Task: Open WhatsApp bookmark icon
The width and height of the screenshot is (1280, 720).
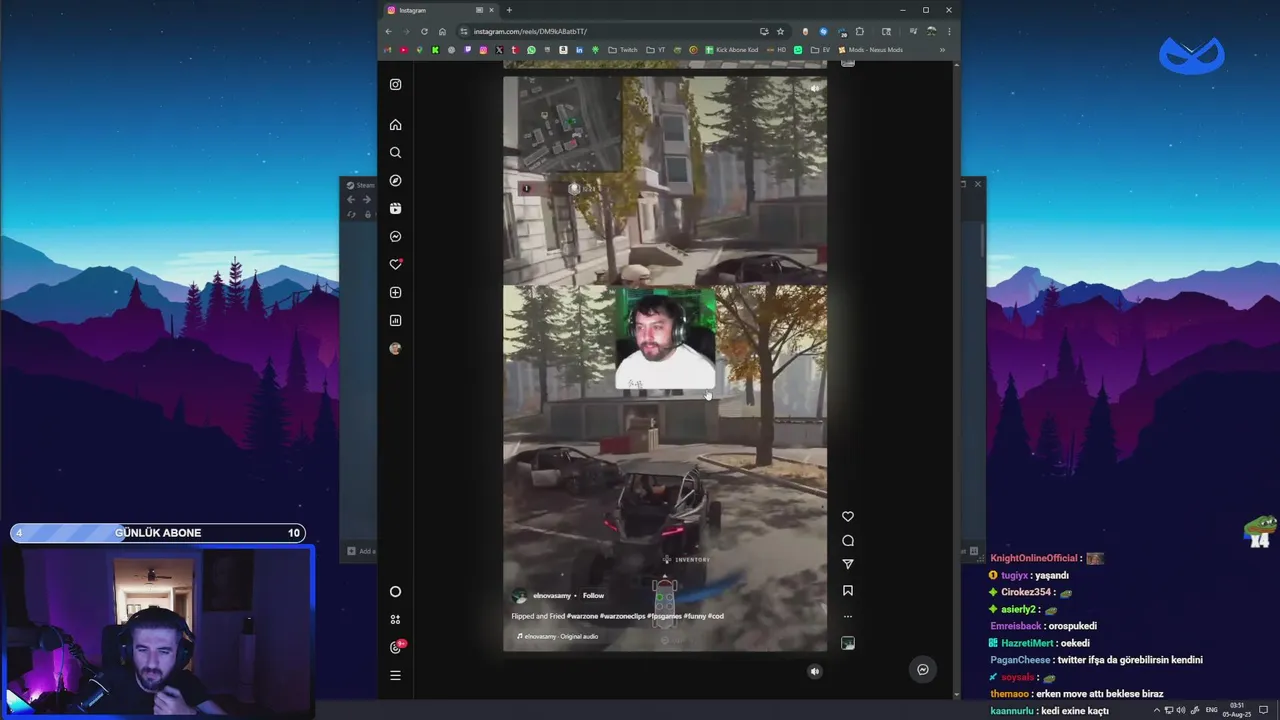Action: (531, 50)
